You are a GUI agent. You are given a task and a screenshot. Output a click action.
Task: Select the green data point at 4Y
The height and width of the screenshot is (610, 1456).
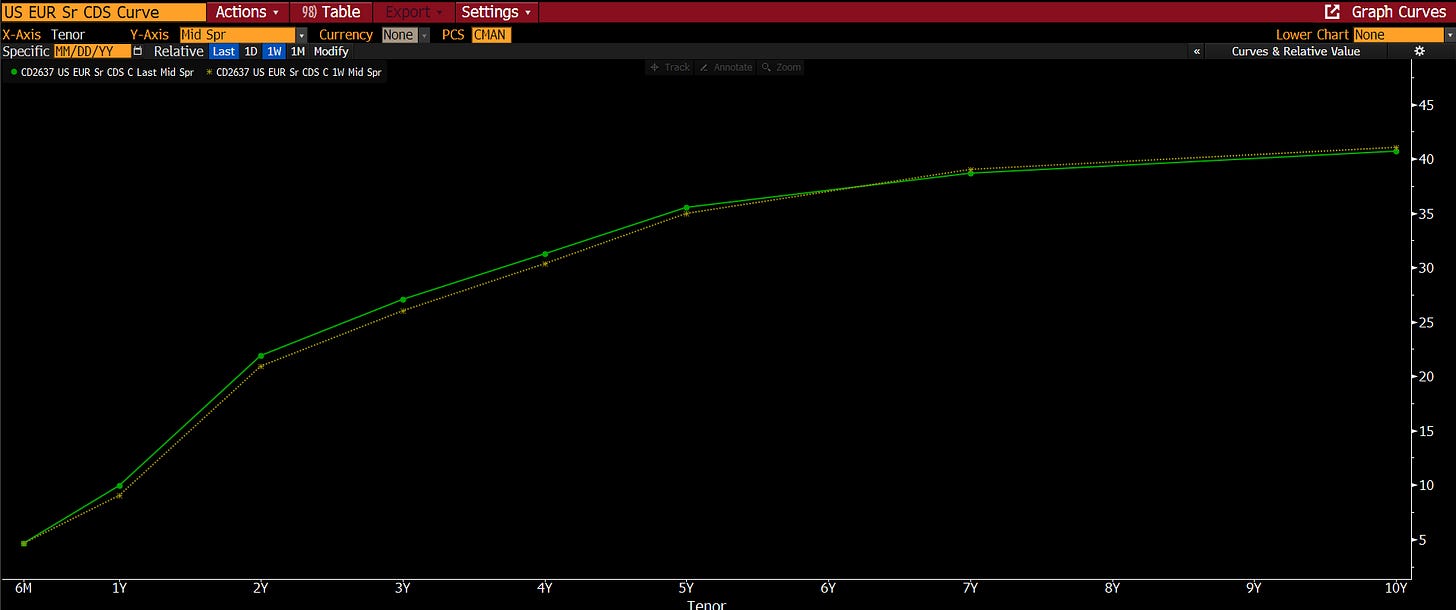pos(545,254)
